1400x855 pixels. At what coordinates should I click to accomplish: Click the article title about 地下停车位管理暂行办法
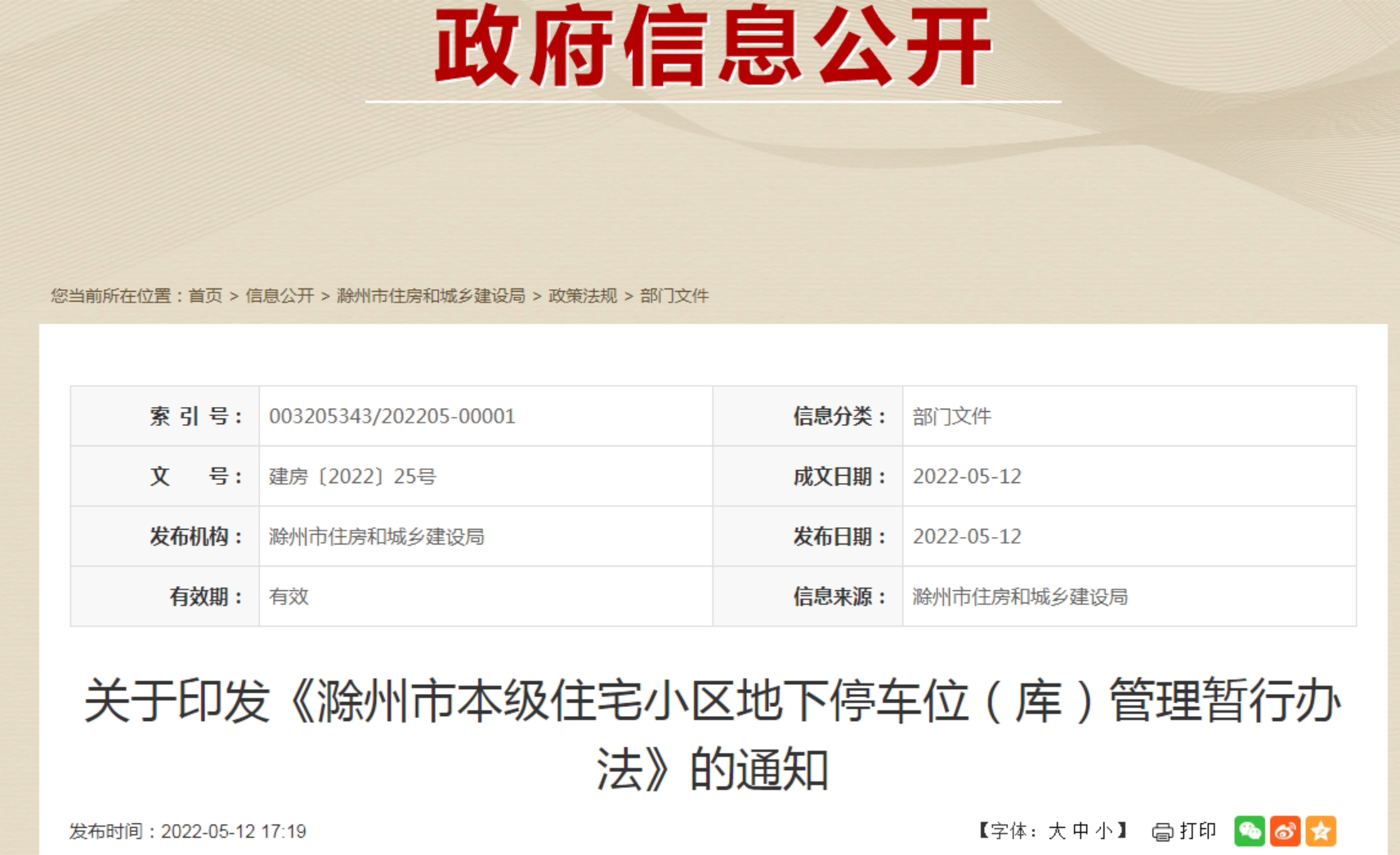[713, 735]
